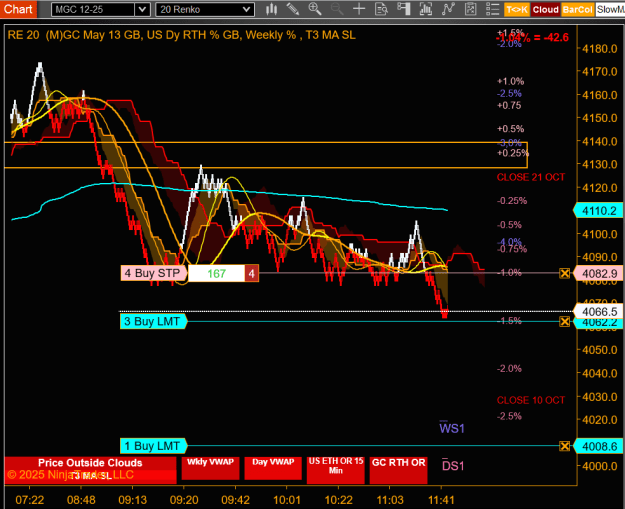Click the Day VWAP status box
The width and height of the screenshot is (625, 509).
(273, 468)
